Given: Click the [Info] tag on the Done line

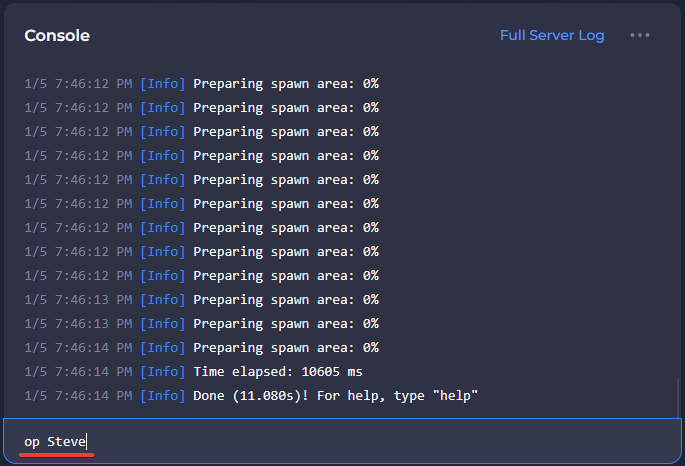Looking at the screenshot, I should [162, 396].
